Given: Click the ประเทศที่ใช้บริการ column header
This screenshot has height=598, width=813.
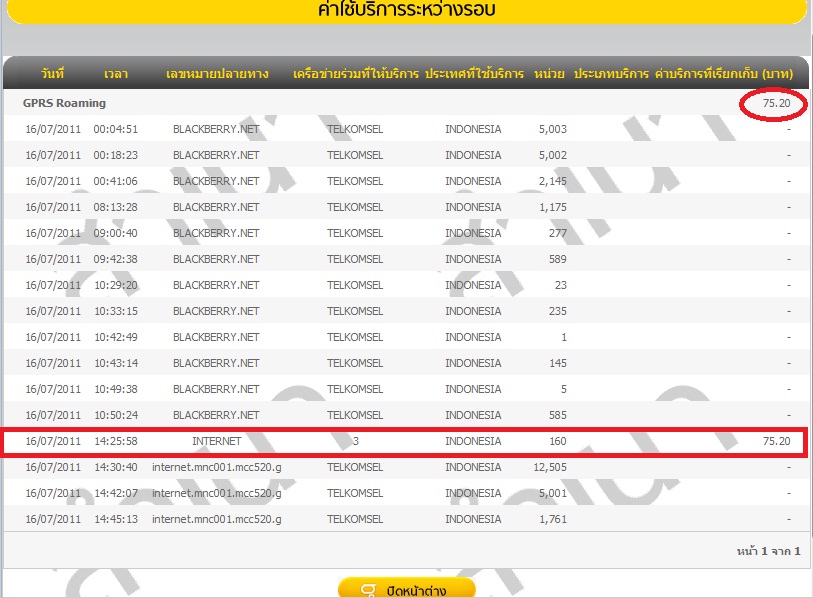Looking at the screenshot, I should [474, 74].
